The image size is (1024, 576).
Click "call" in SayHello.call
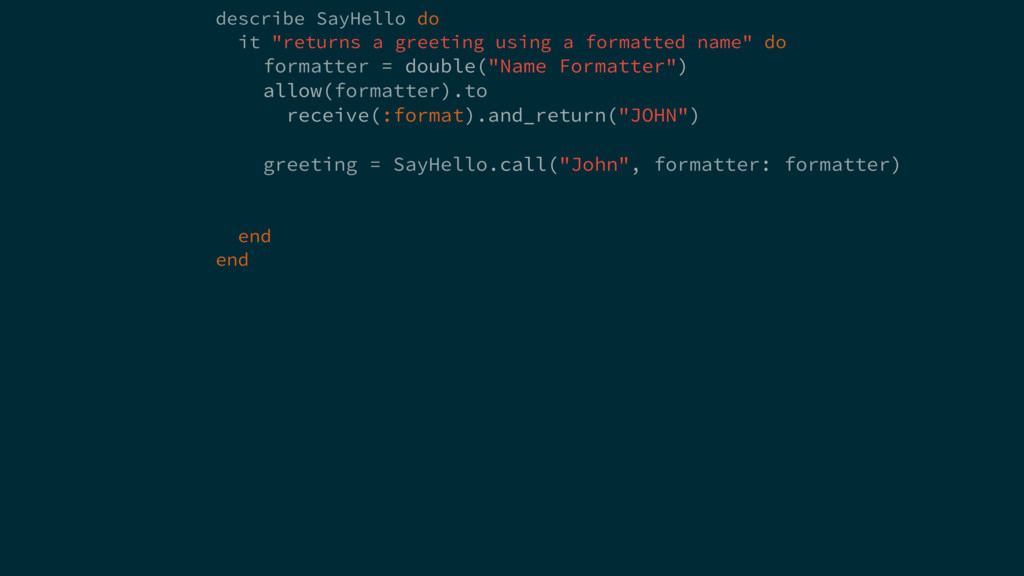(523, 164)
